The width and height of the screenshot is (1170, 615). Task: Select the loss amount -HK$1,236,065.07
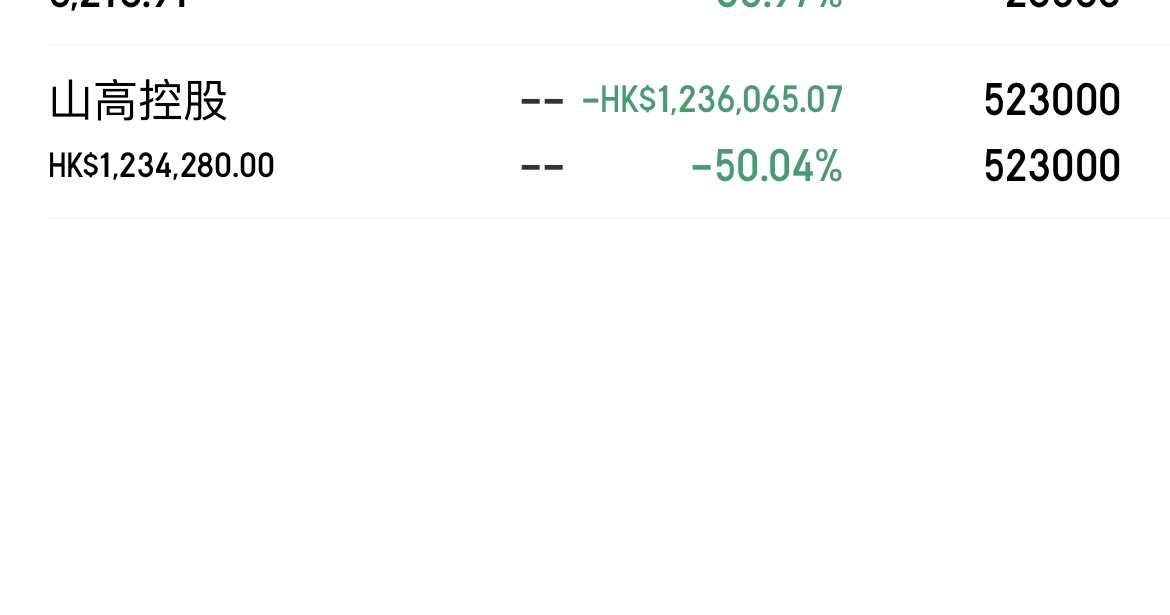coord(712,100)
